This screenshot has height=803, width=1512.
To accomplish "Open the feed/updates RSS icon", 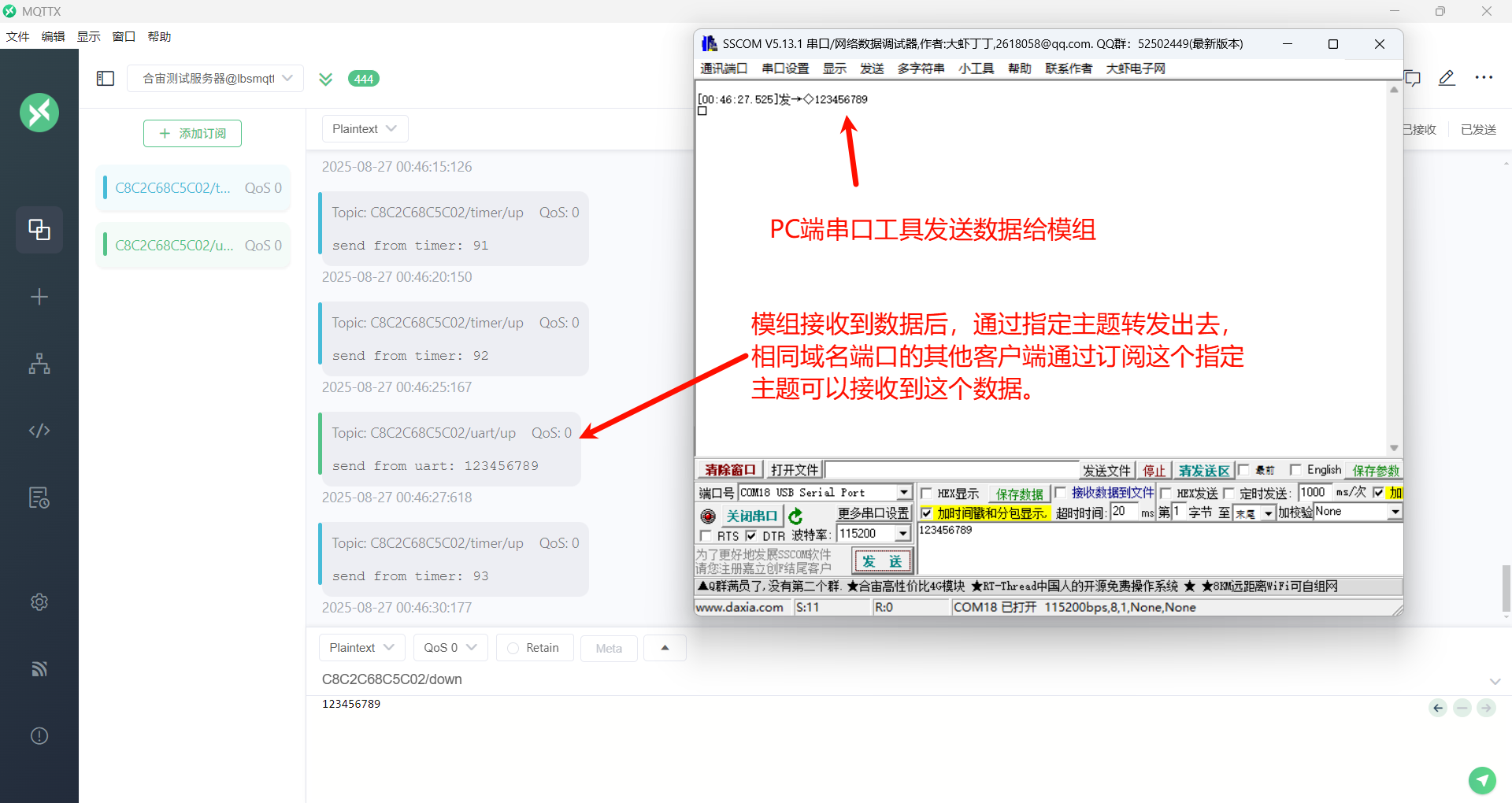I will coord(39,669).
